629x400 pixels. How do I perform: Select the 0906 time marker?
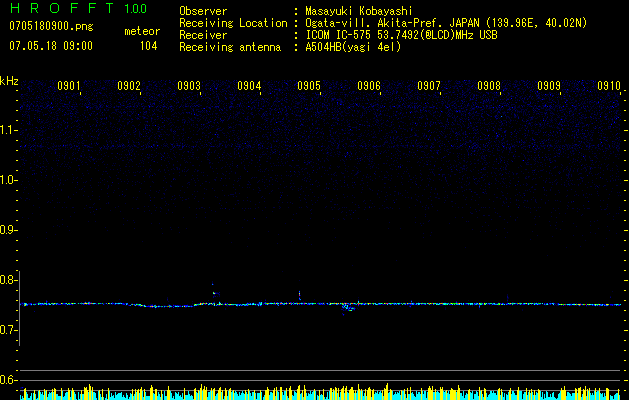click(369, 86)
